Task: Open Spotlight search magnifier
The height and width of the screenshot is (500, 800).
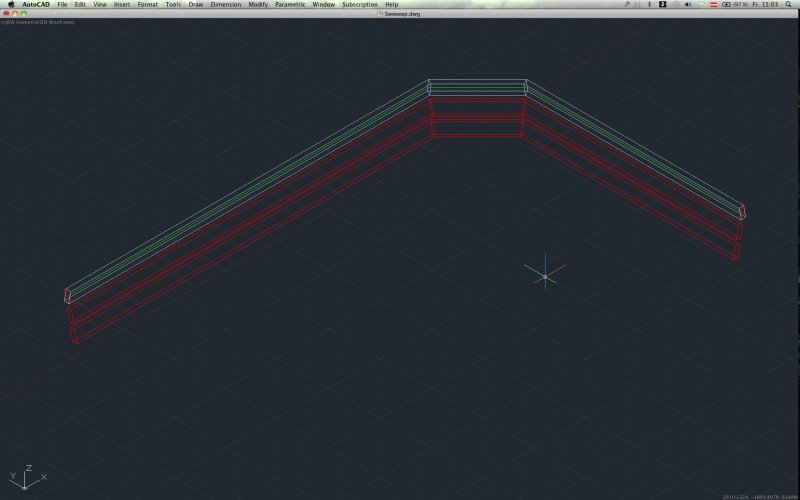Action: 788,4
